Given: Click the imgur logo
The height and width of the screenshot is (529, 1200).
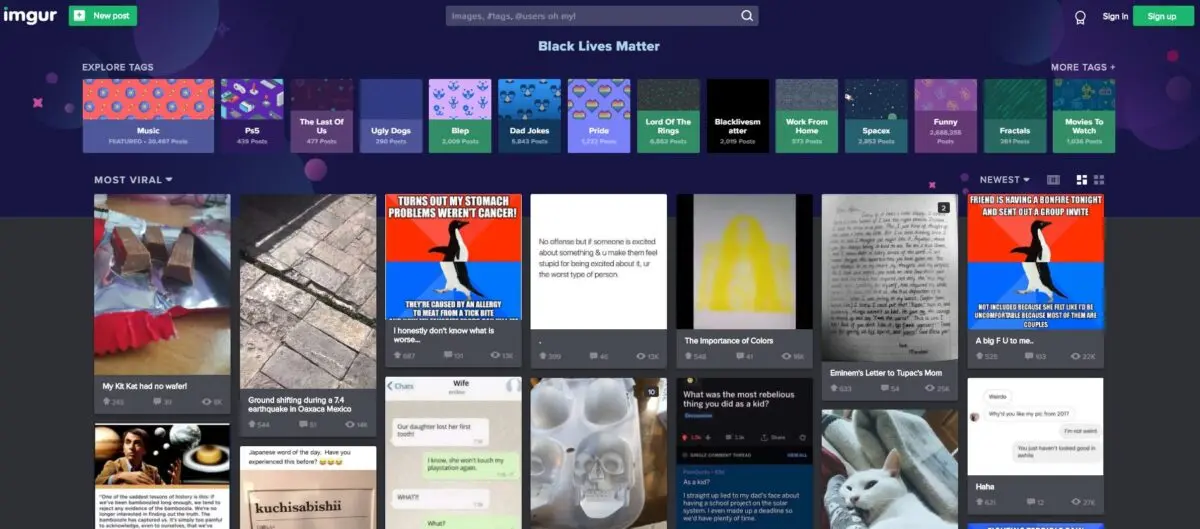Looking at the screenshot, I should pos(30,16).
